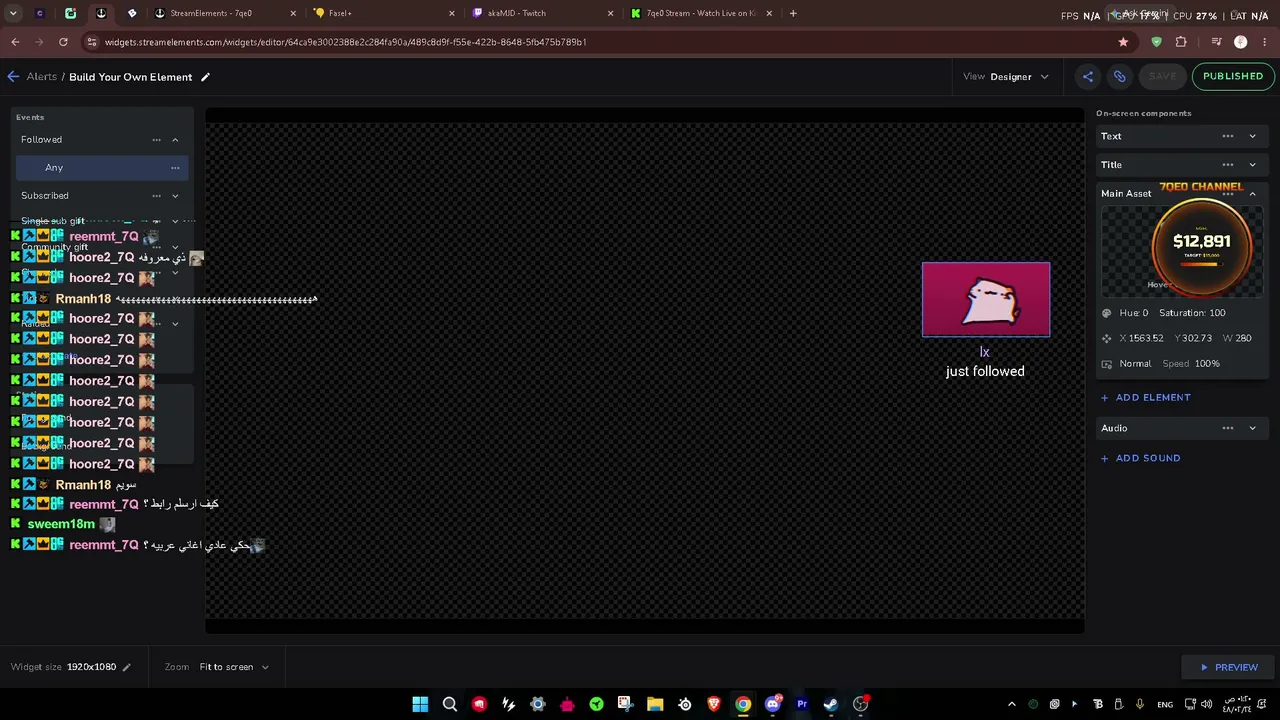Collapse the Followed event section
The height and width of the screenshot is (720, 1280).
pos(175,140)
